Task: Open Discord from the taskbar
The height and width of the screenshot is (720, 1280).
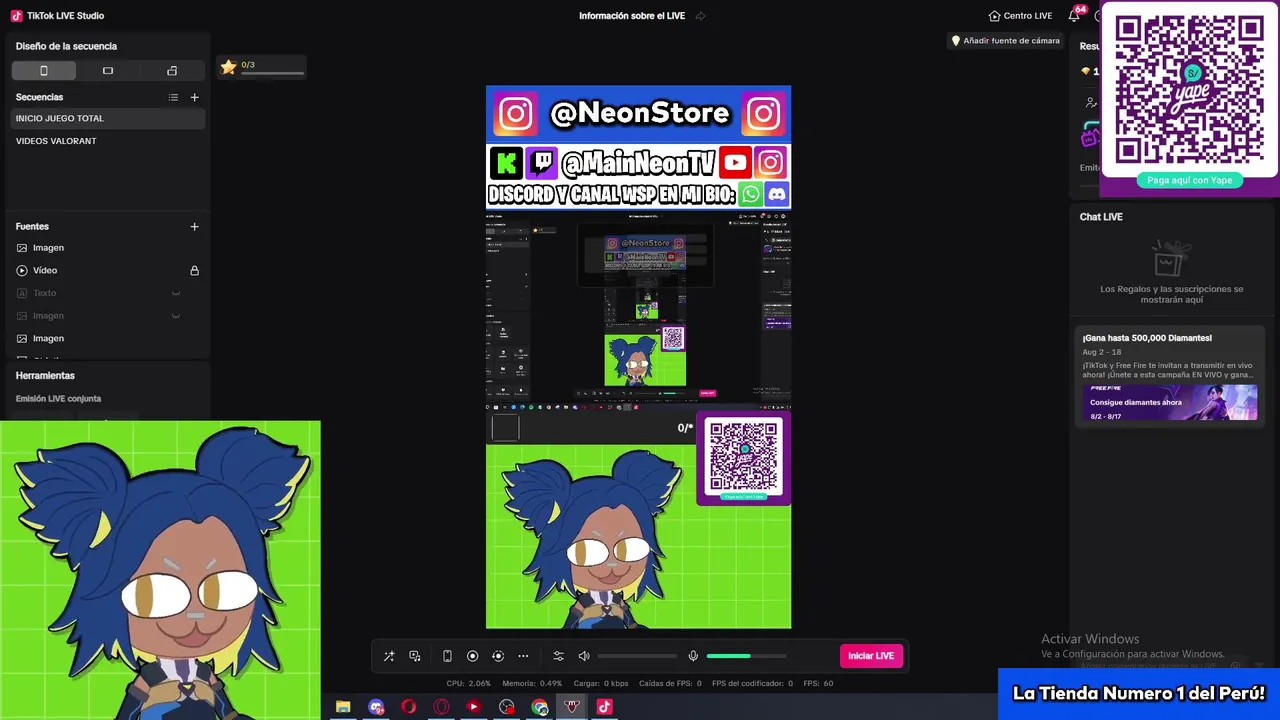Action: [x=376, y=707]
